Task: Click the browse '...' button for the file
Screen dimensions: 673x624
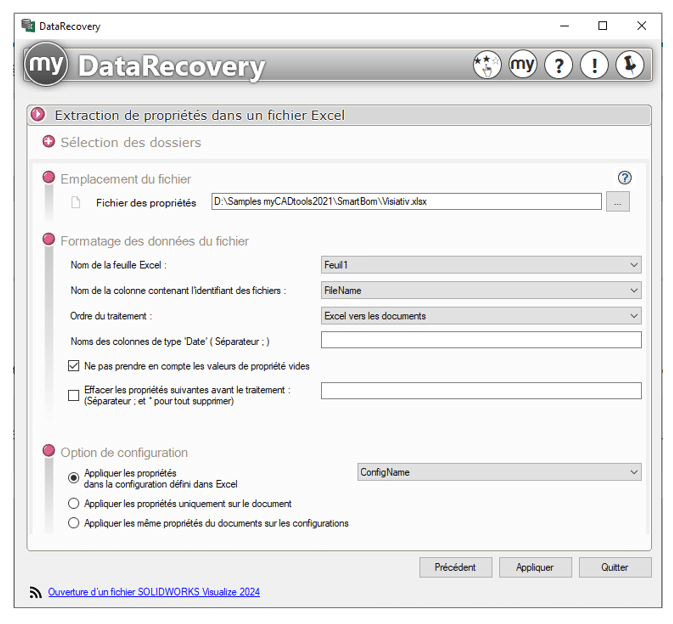Action: tap(618, 202)
